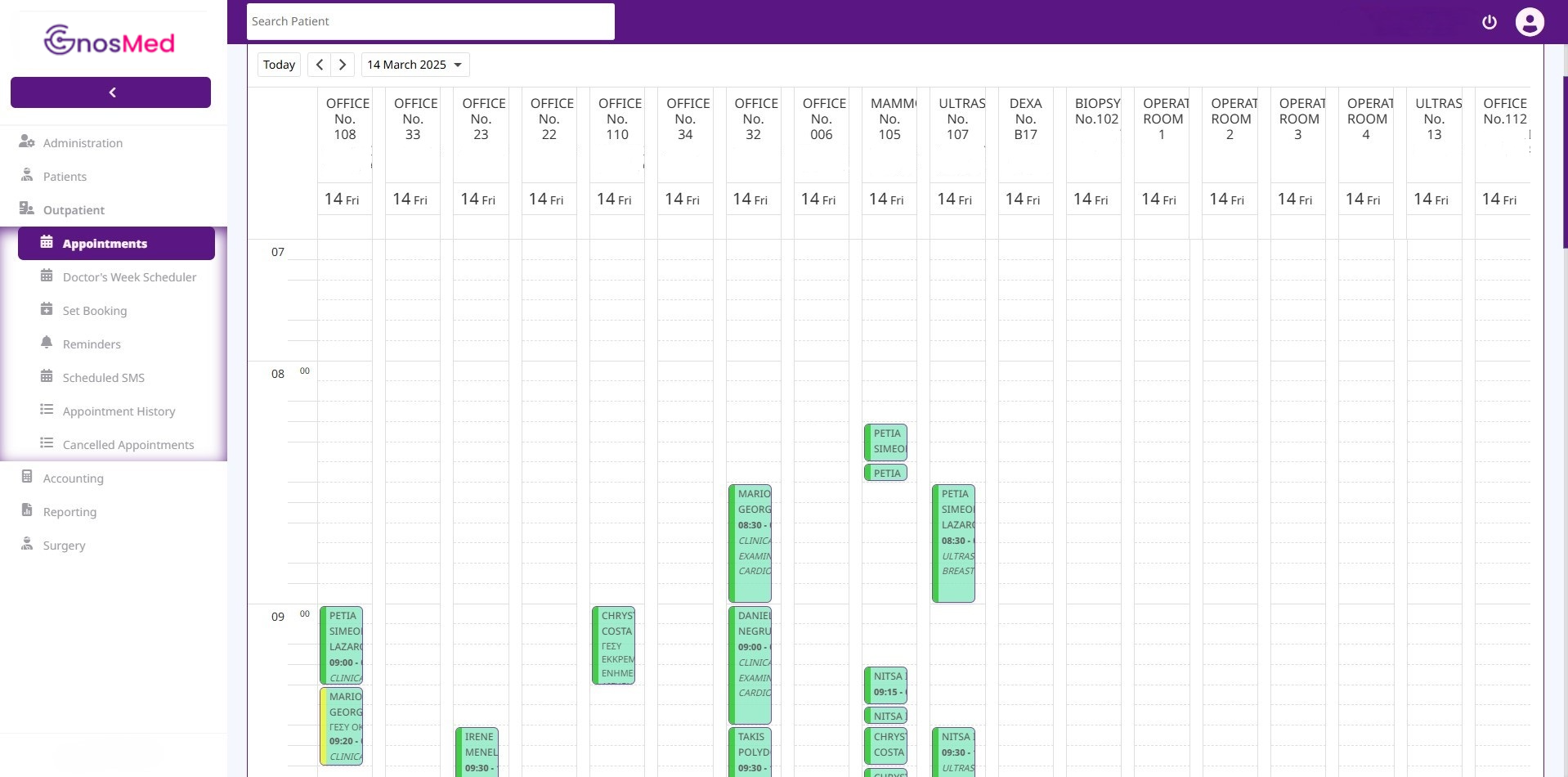Screen dimensions: 1568x777
Task: Click the Set Booking calendar icon
Action: [47, 309]
